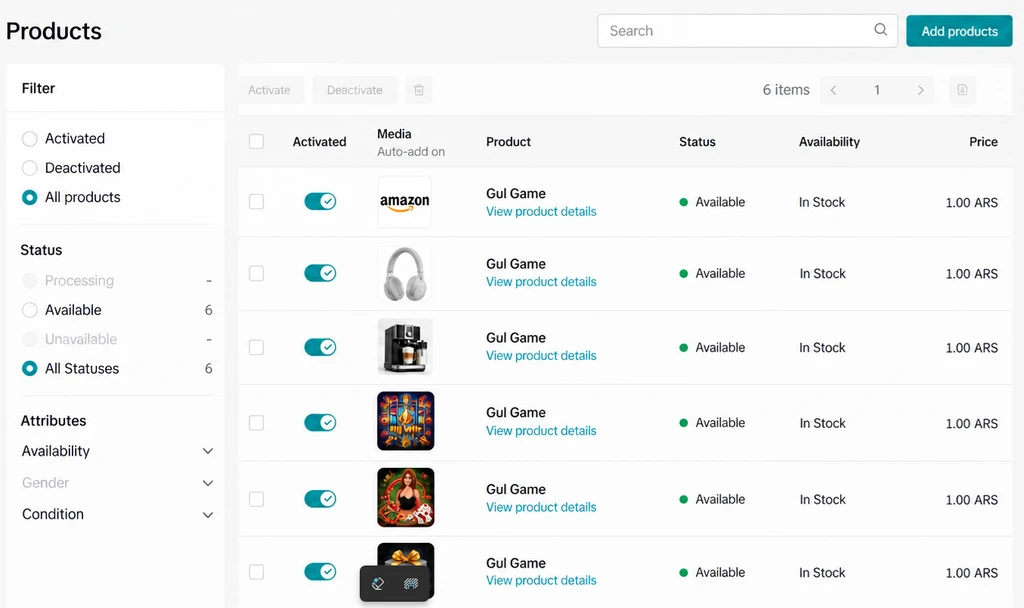The image size is (1024, 608).
Task: Click the trash icon beside Deactivate
Action: 419,90
